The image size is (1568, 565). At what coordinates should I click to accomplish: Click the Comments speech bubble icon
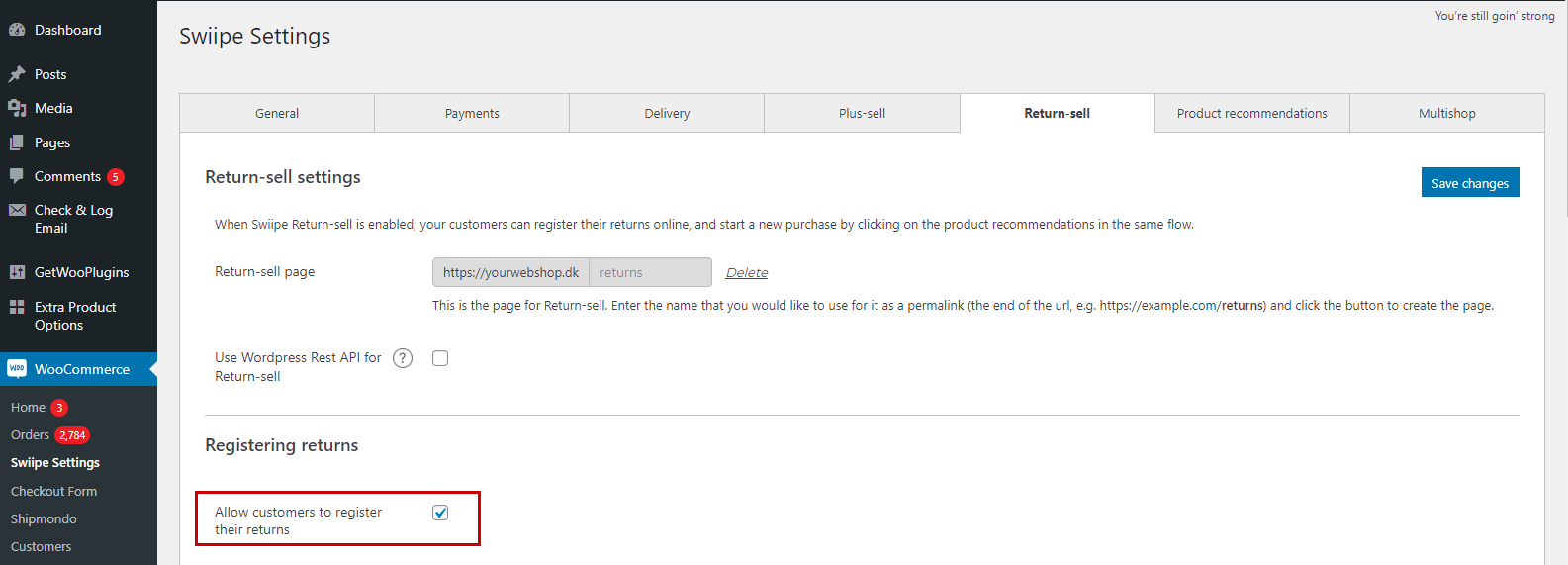tap(17, 176)
